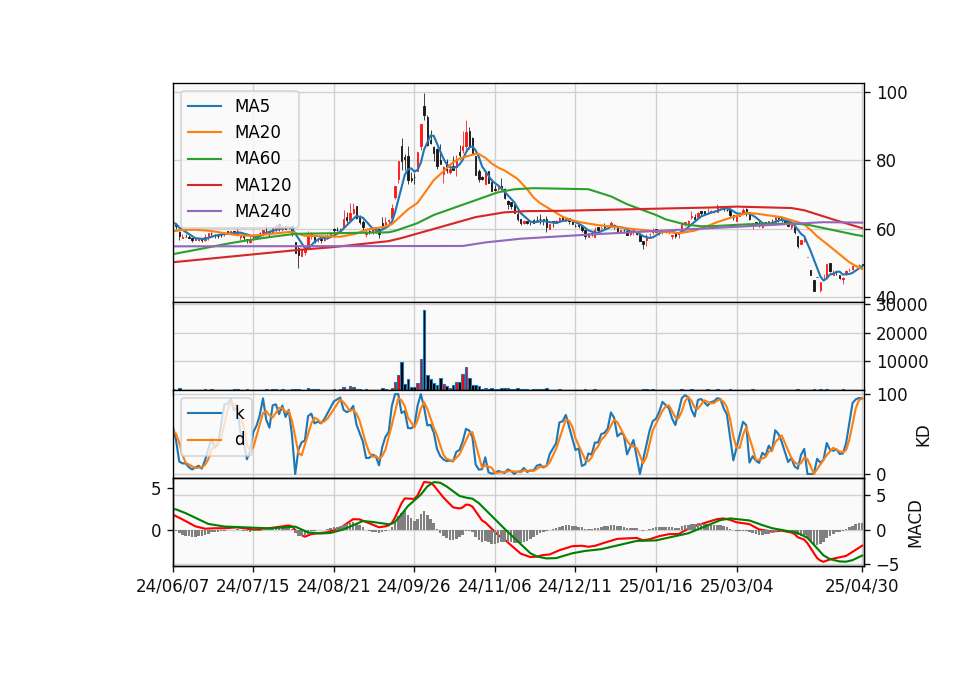Click the MA5 legend label
This screenshot has height=690, width=960.
[x=252, y=106]
